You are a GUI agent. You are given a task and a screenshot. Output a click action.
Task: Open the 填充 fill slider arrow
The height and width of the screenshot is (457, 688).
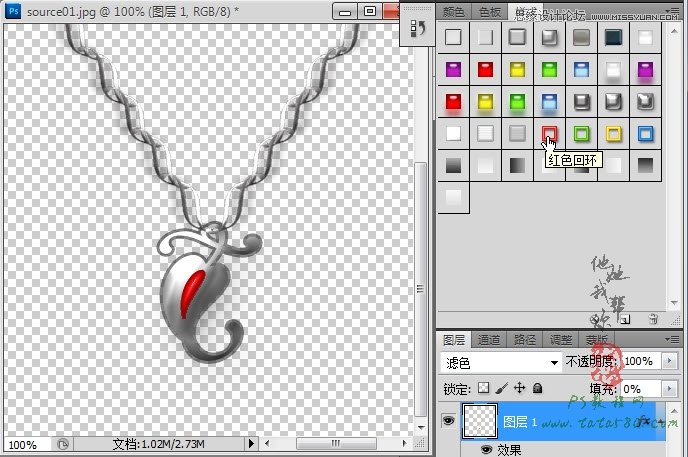(670, 389)
